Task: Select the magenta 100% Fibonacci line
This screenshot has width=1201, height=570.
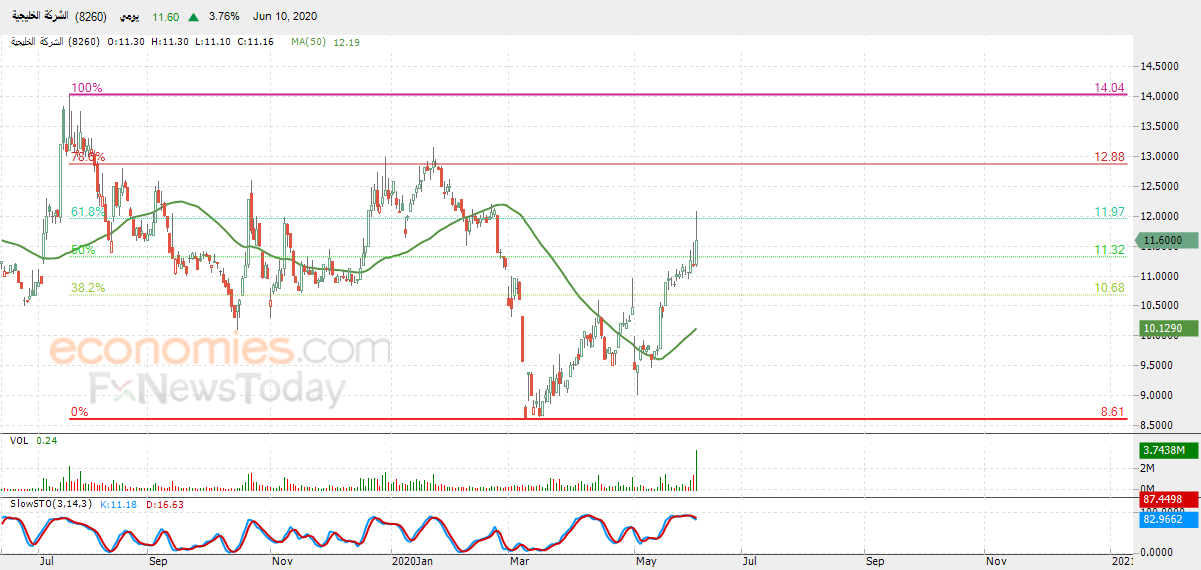Action: (600, 94)
